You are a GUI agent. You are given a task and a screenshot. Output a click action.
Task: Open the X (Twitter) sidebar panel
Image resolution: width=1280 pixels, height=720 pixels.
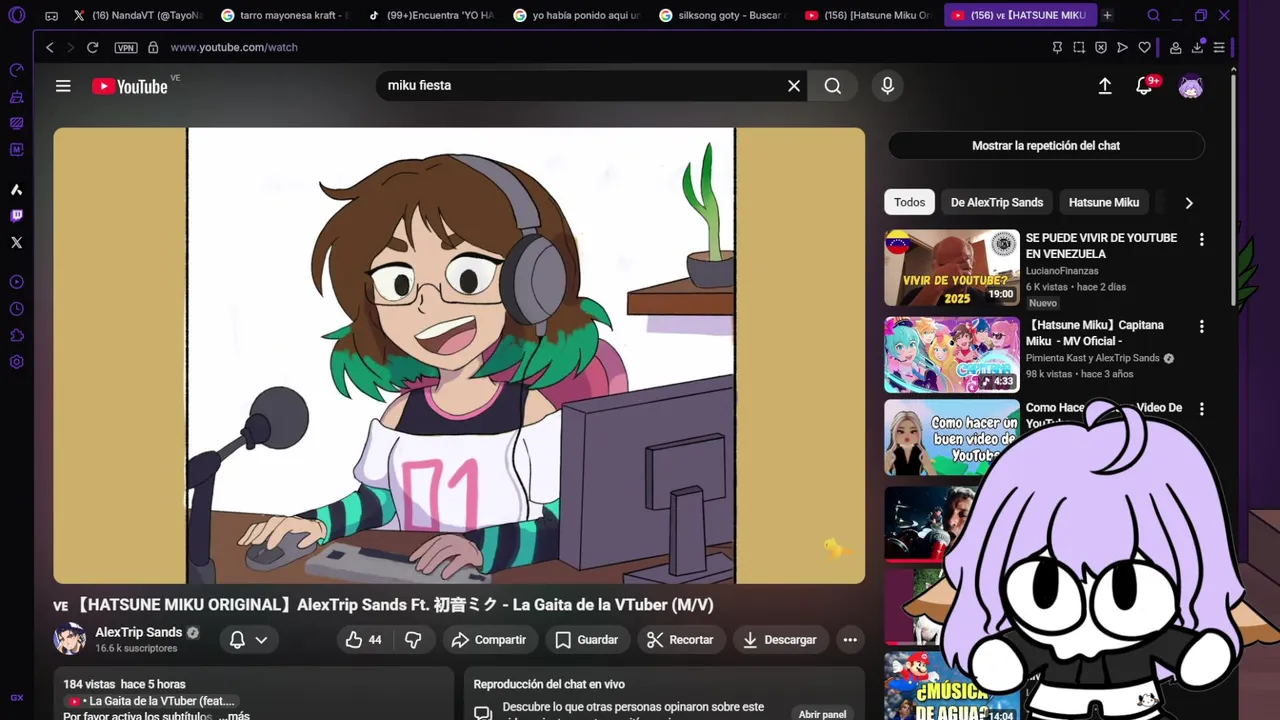pyautogui.click(x=16, y=242)
